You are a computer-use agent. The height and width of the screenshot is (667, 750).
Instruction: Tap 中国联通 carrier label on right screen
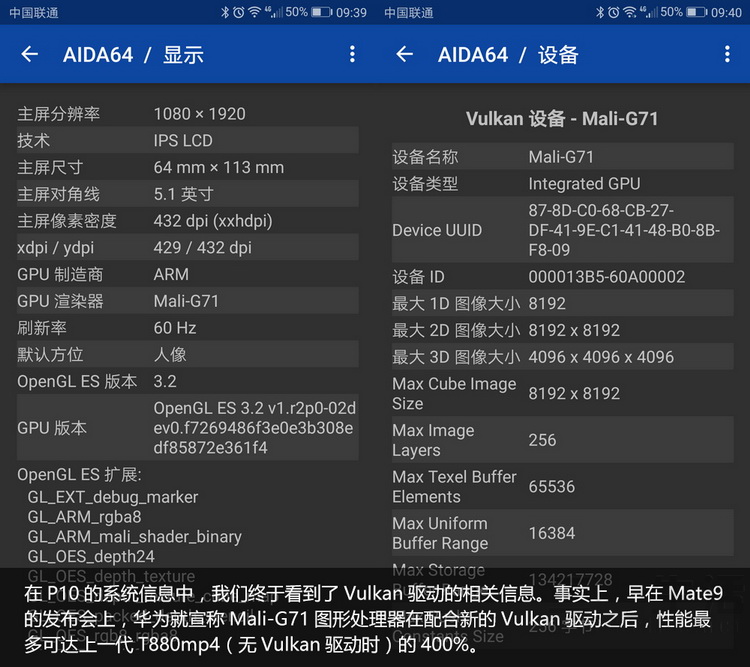(x=408, y=12)
